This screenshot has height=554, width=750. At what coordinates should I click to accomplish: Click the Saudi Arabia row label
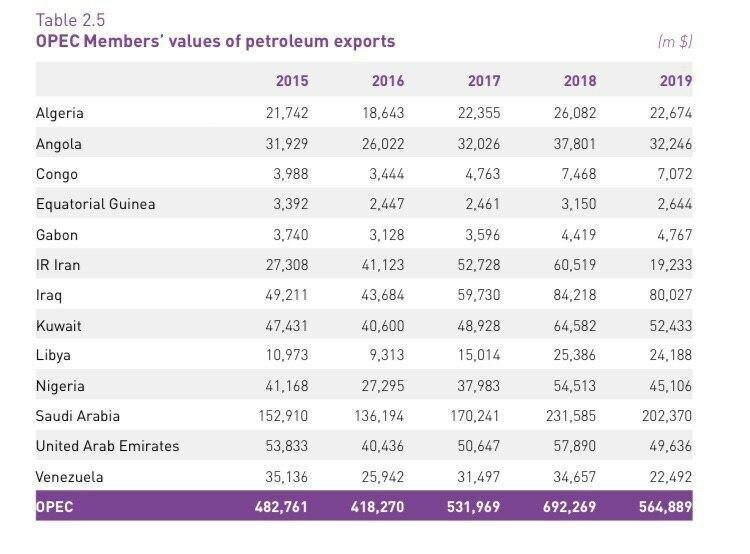(77, 416)
